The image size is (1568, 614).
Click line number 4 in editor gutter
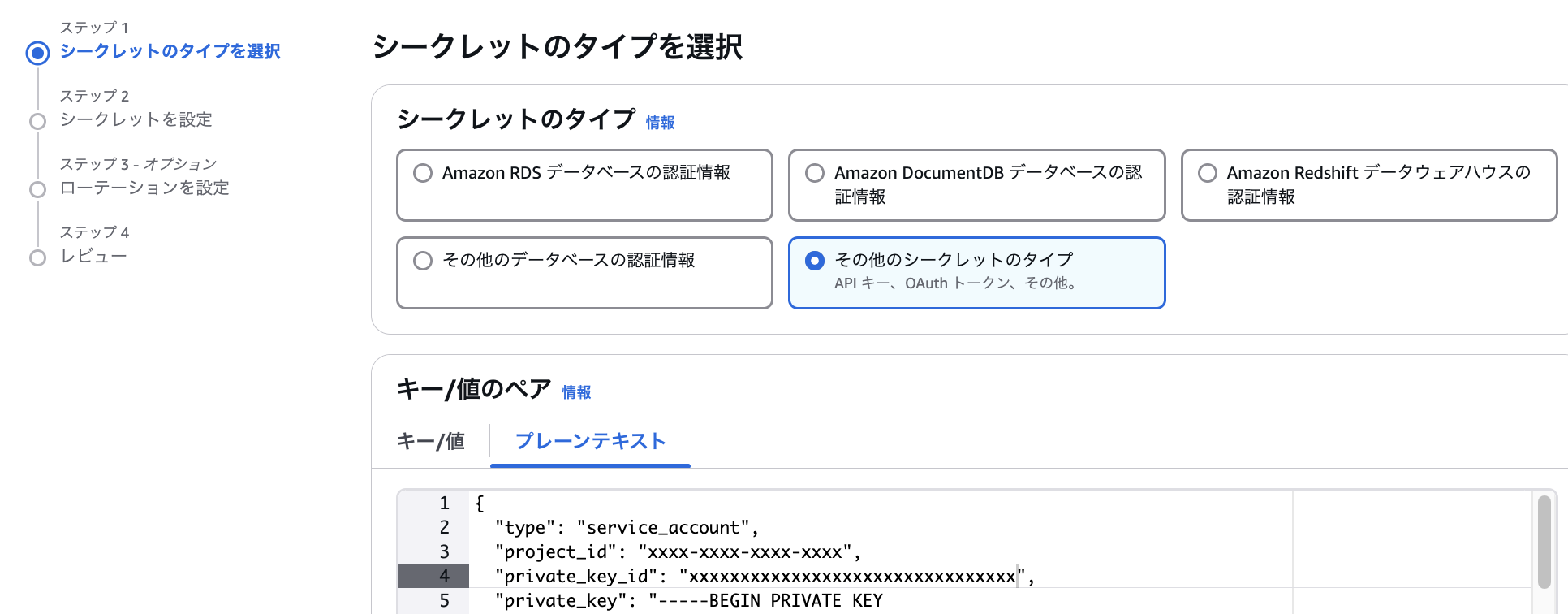444,576
